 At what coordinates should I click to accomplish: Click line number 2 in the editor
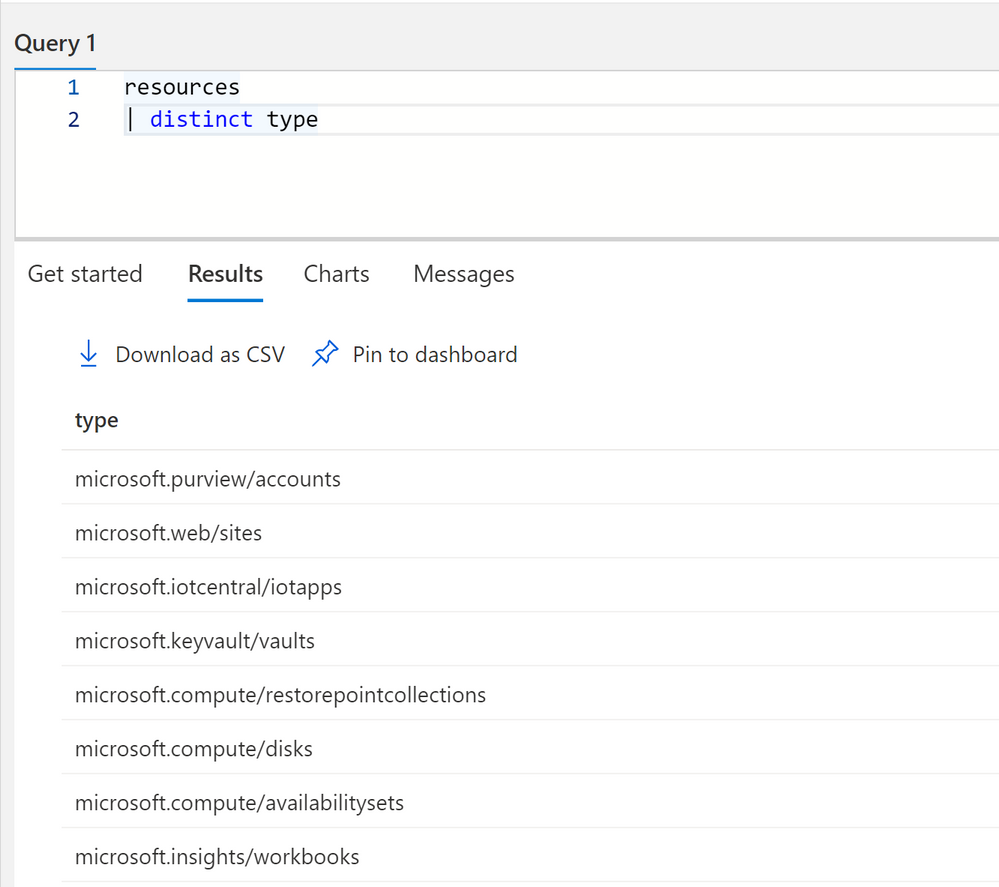[73, 120]
